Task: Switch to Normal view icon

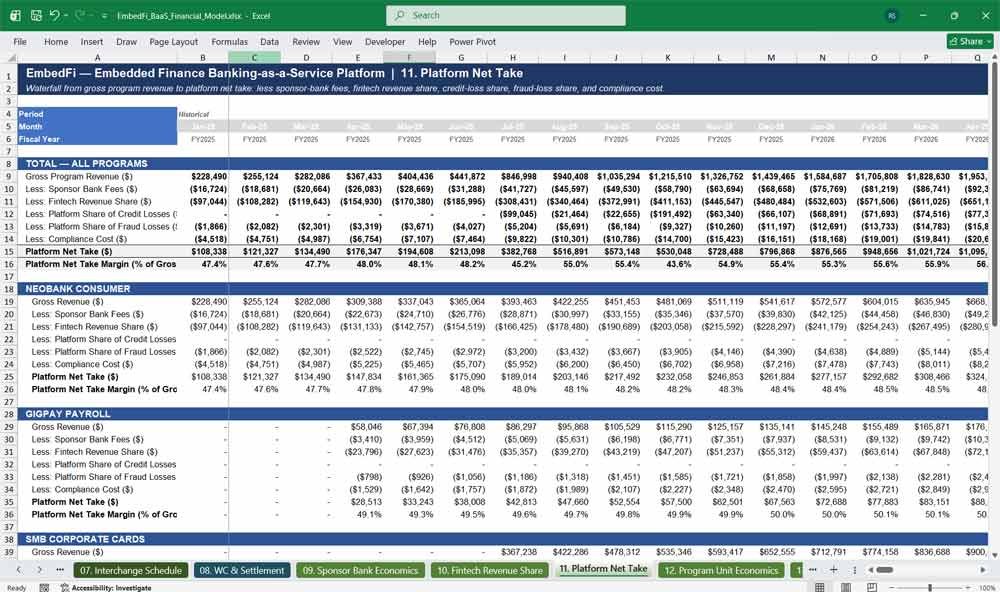Action: [x=820, y=588]
